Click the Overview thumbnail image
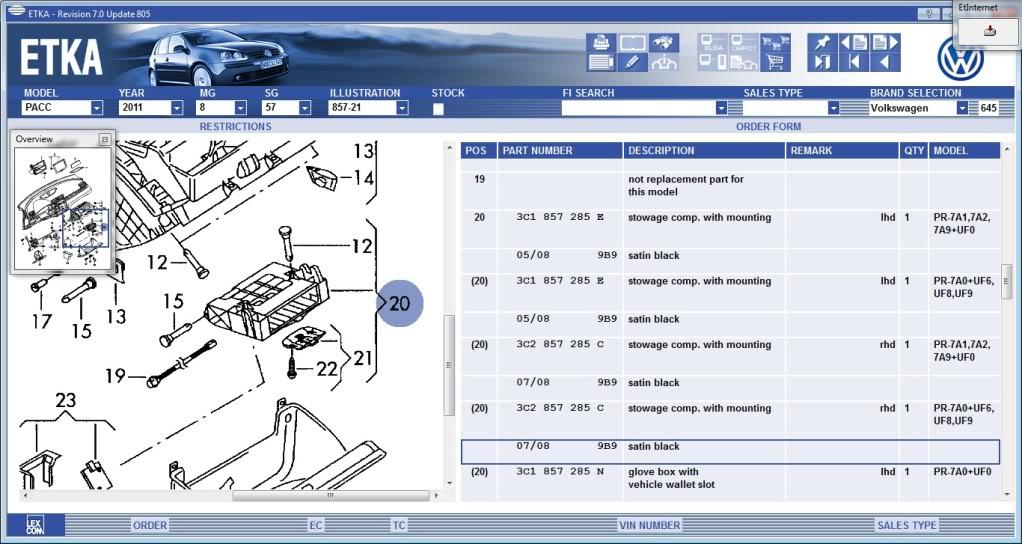The height and width of the screenshot is (544, 1022). [63, 208]
